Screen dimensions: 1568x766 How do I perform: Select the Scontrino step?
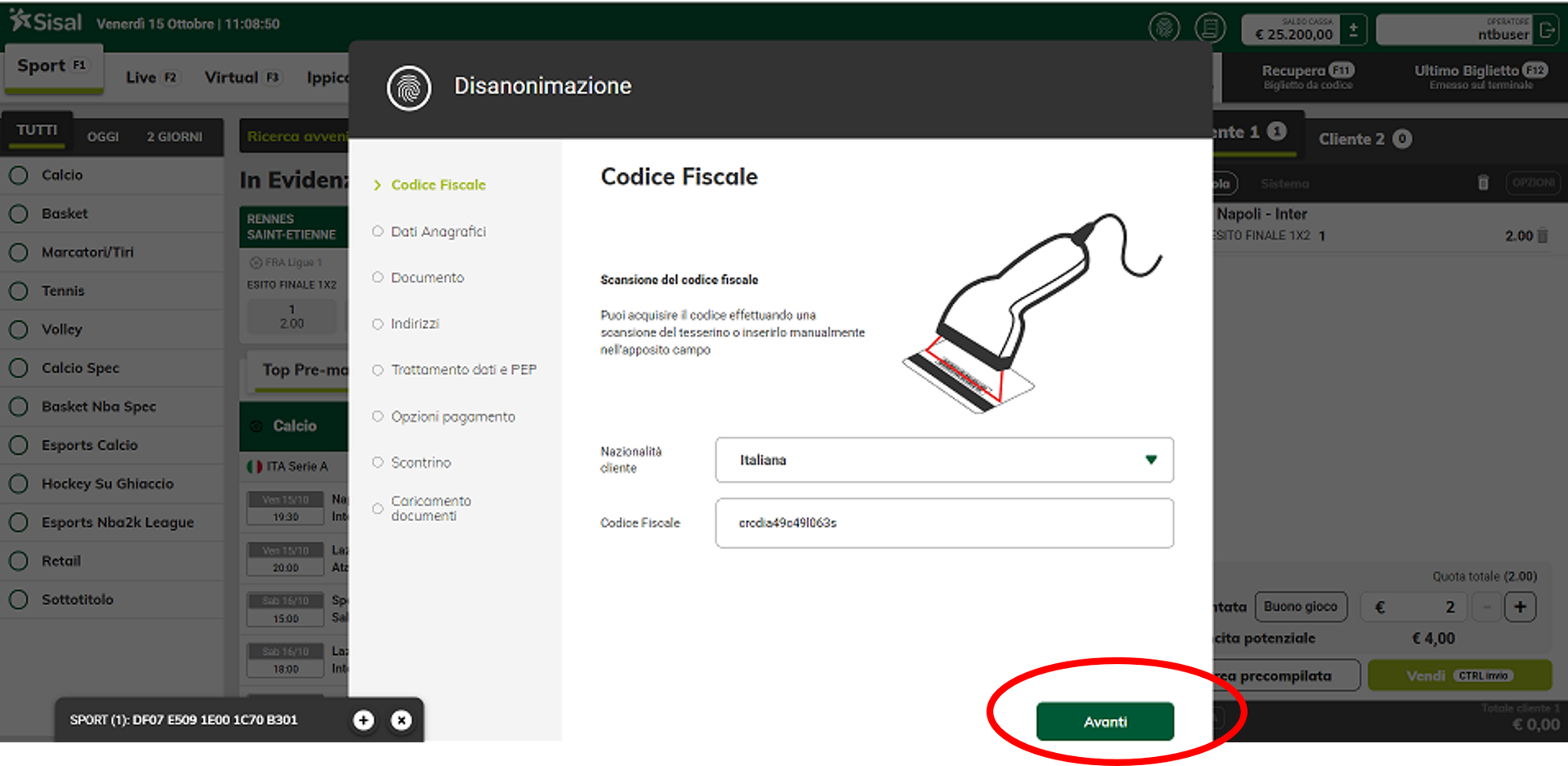(x=421, y=462)
